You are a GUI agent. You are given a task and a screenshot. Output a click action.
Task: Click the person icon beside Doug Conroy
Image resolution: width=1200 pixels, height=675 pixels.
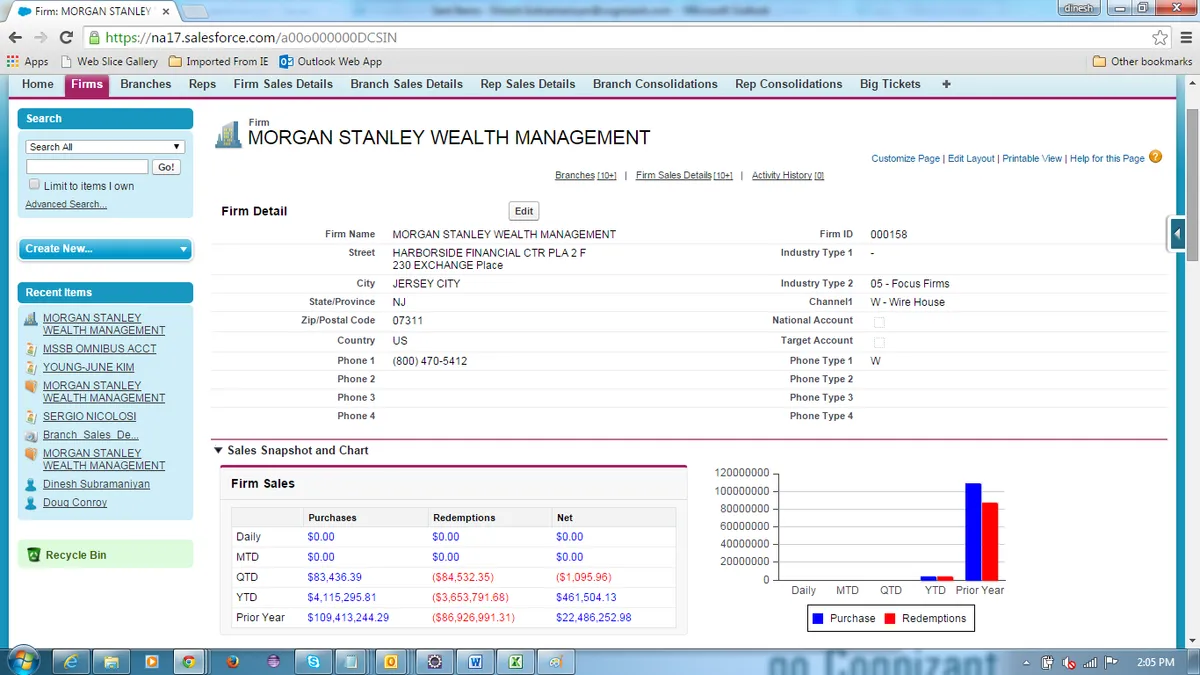(31, 503)
